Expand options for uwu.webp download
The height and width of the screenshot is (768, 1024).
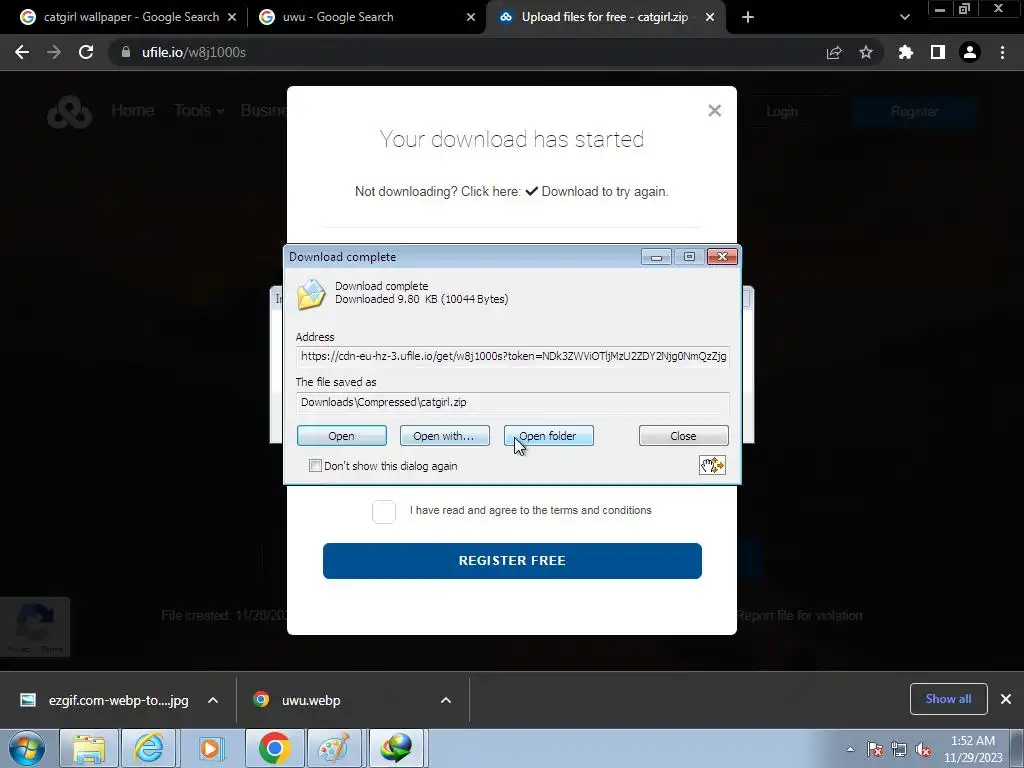pos(446,700)
